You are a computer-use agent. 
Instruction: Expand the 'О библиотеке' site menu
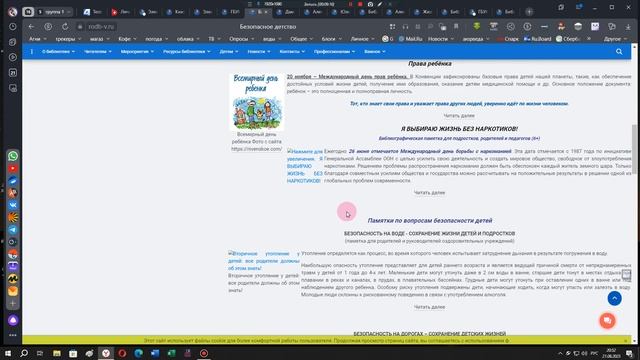click(58, 52)
